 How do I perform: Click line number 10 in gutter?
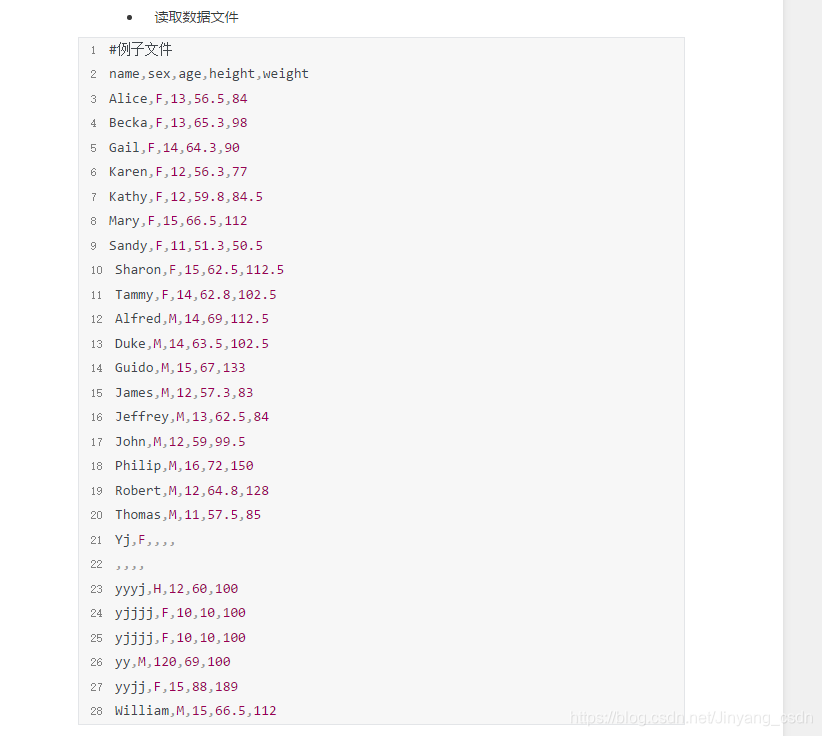coord(96,270)
